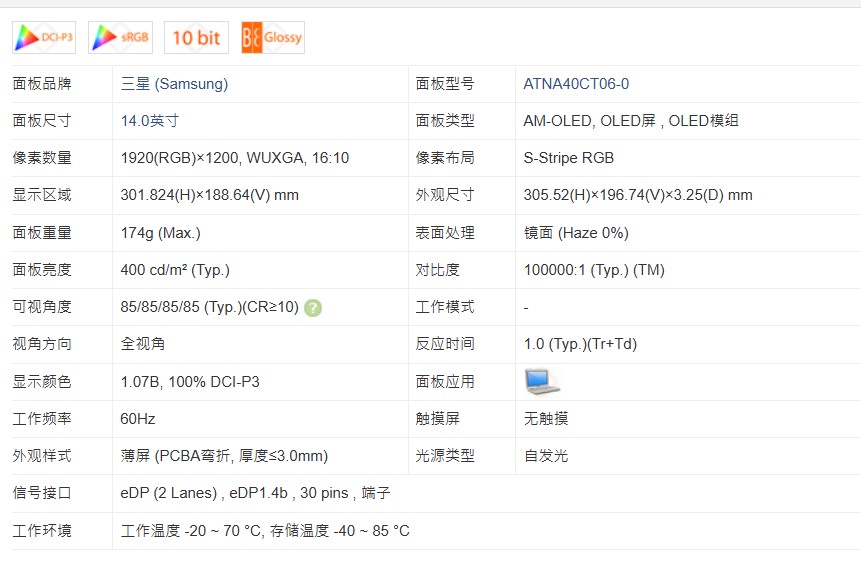
Task: Click the S-Stripe RGB pixel layout value
Action: [568, 158]
